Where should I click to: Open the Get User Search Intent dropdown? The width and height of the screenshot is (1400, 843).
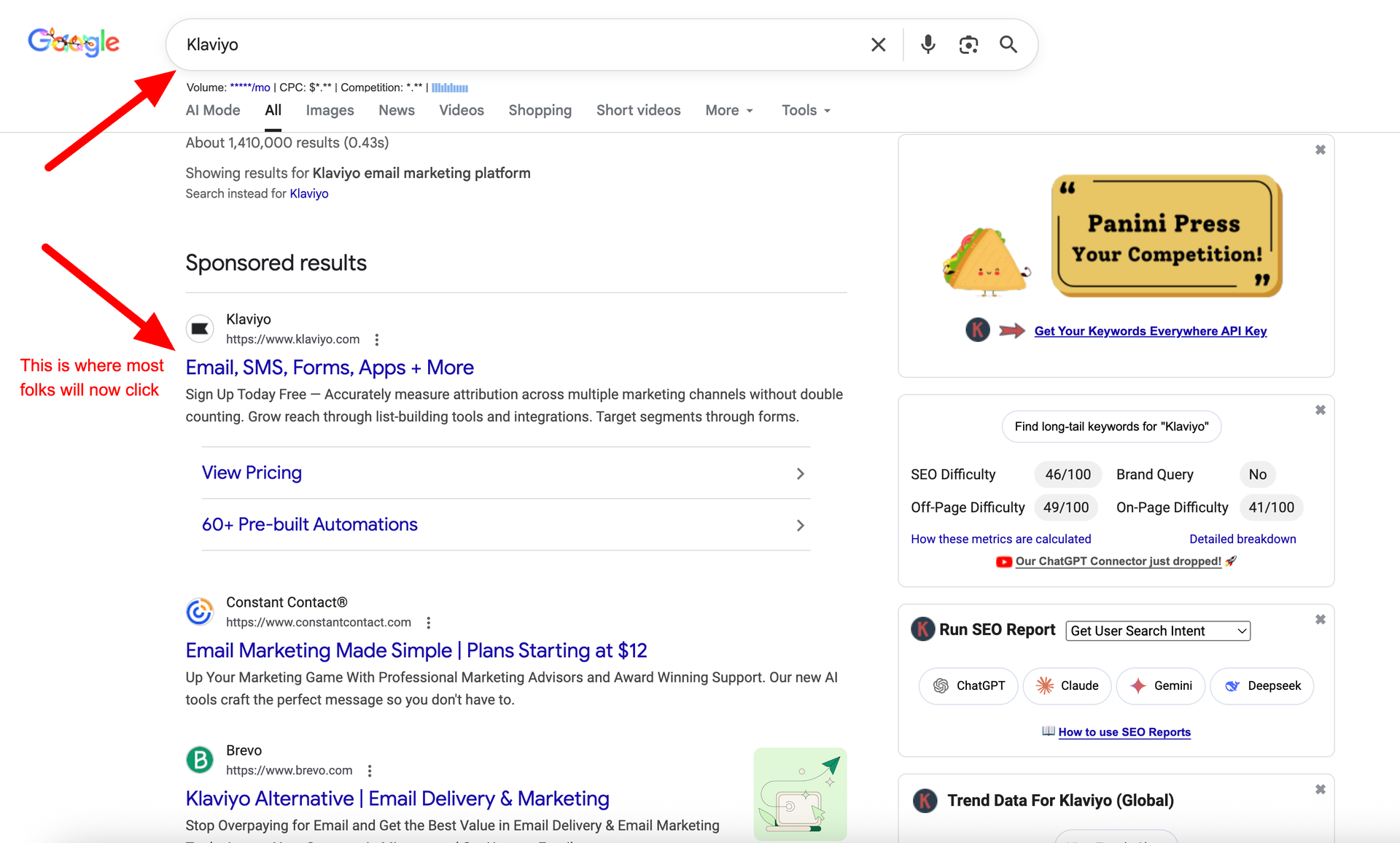pos(1157,631)
